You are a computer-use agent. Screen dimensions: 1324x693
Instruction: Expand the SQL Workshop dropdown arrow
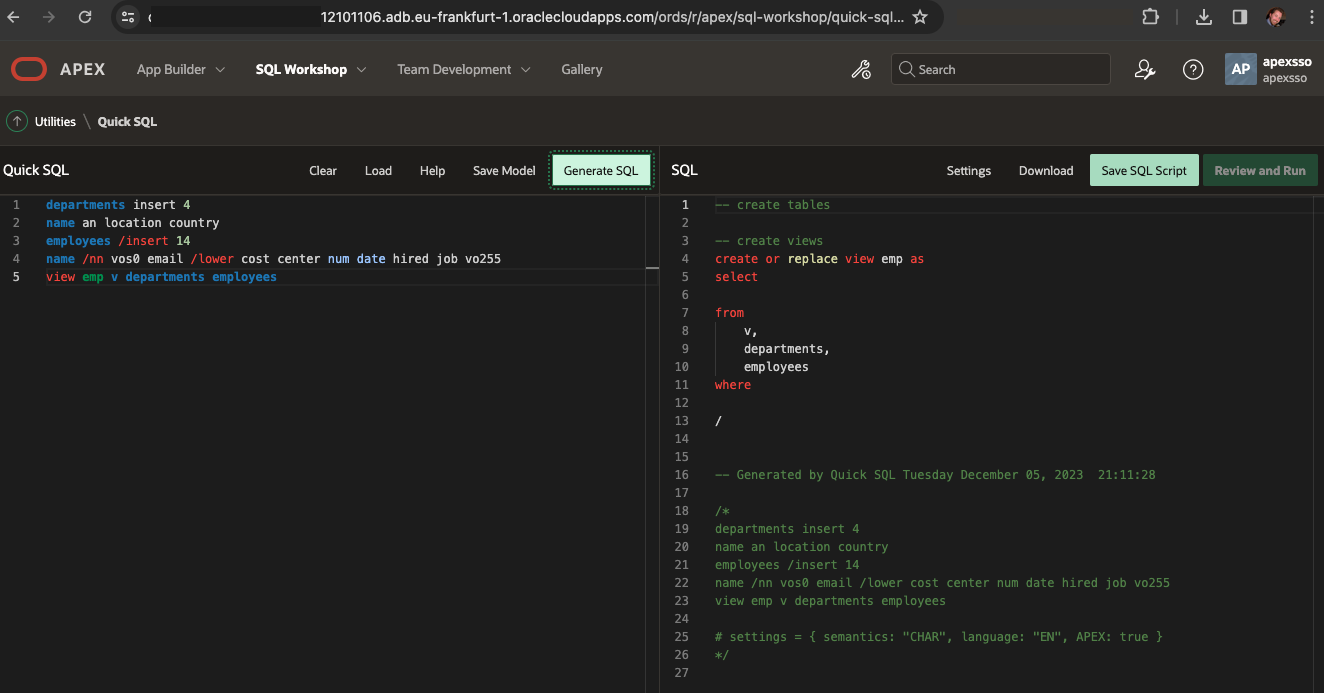(x=361, y=69)
